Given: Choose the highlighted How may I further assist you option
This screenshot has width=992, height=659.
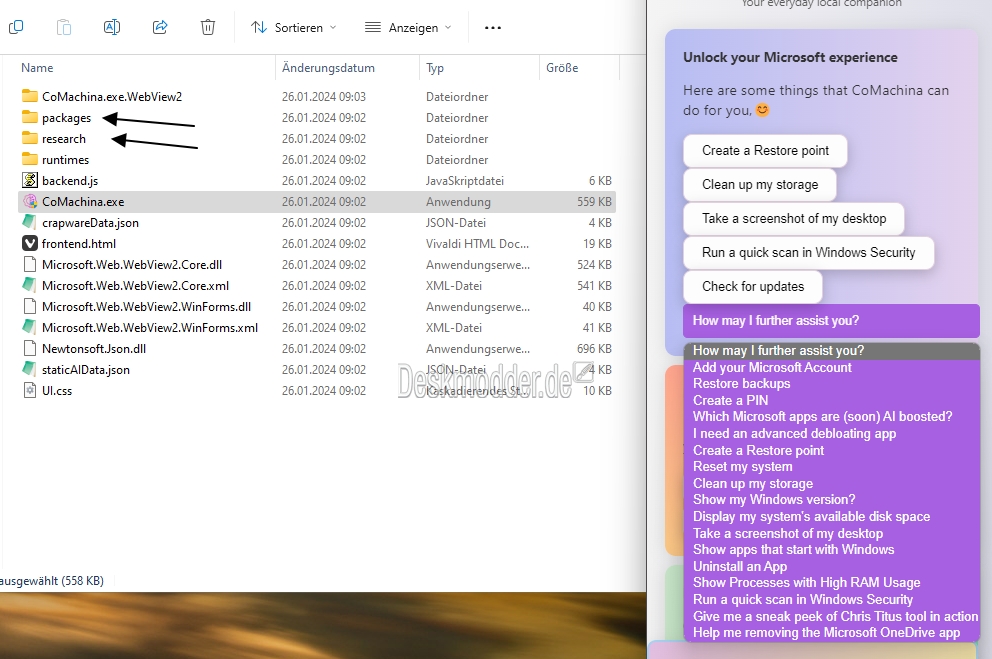Looking at the screenshot, I should tap(832, 350).
